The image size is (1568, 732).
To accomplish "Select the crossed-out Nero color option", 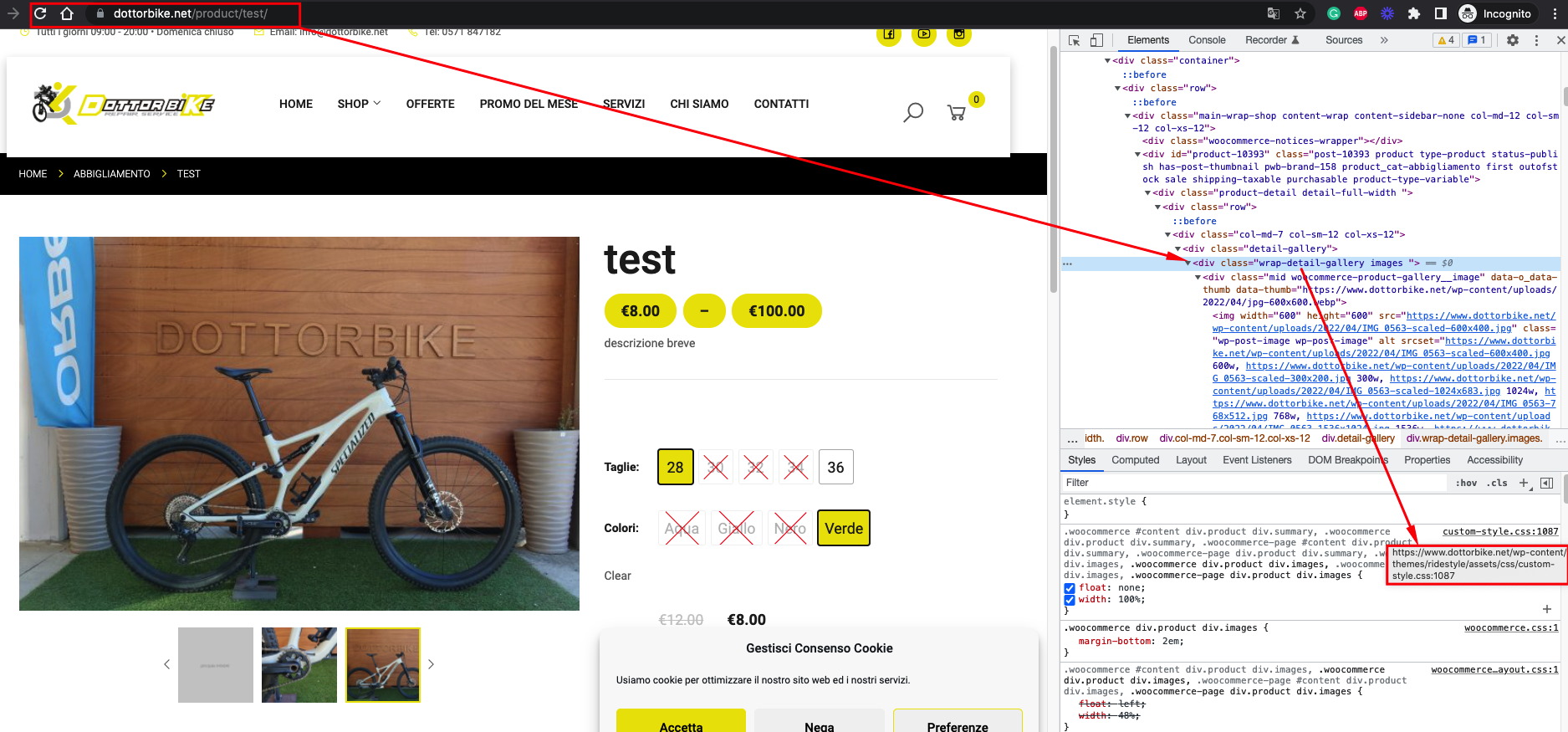I will pyautogui.click(x=790, y=528).
